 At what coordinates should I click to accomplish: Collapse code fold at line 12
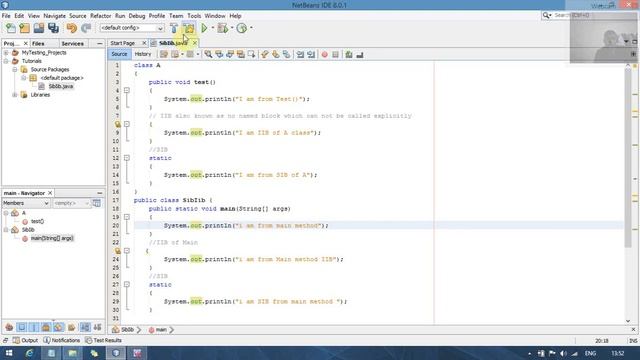point(127,158)
